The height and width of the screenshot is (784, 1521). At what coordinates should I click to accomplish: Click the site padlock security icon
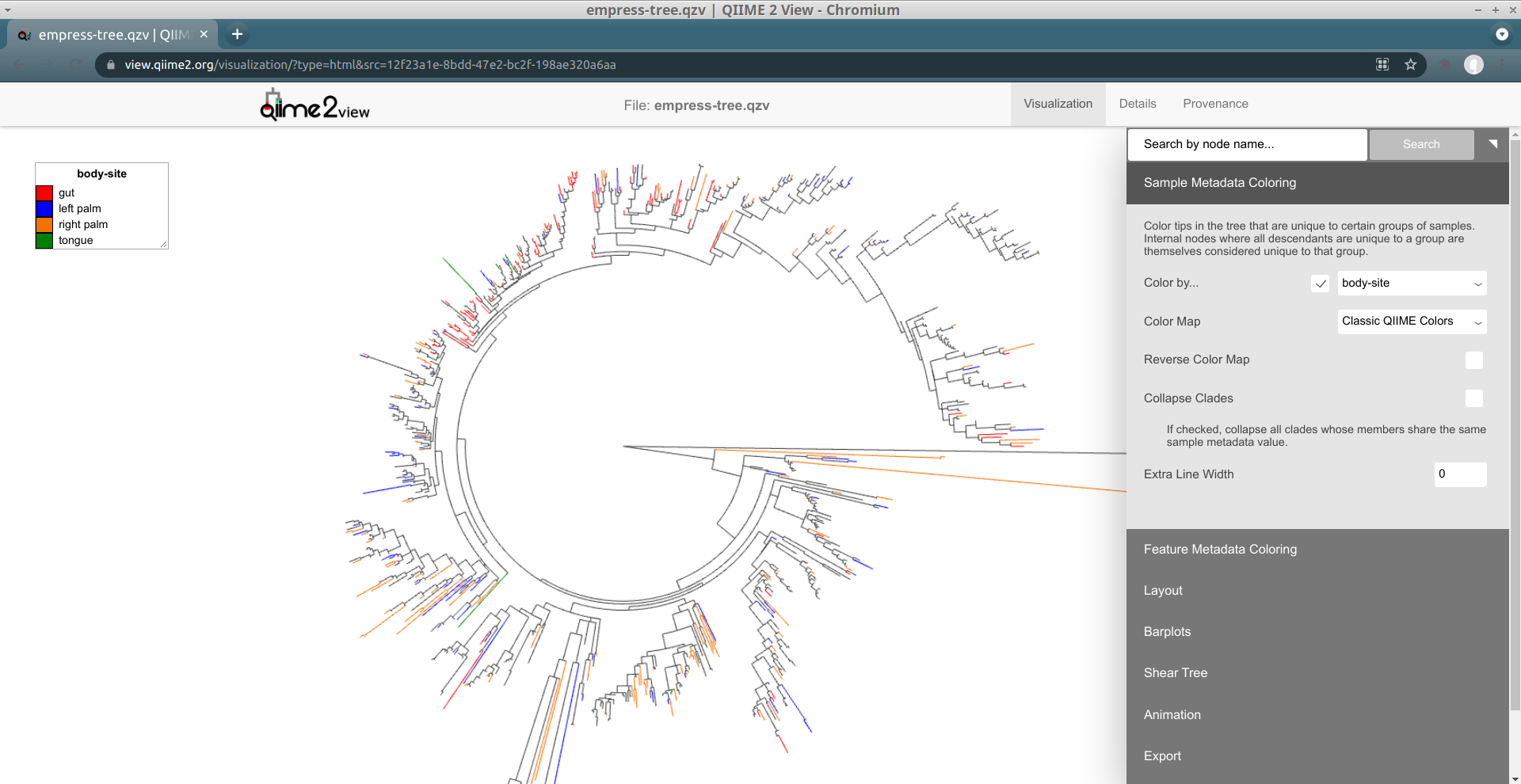point(111,65)
